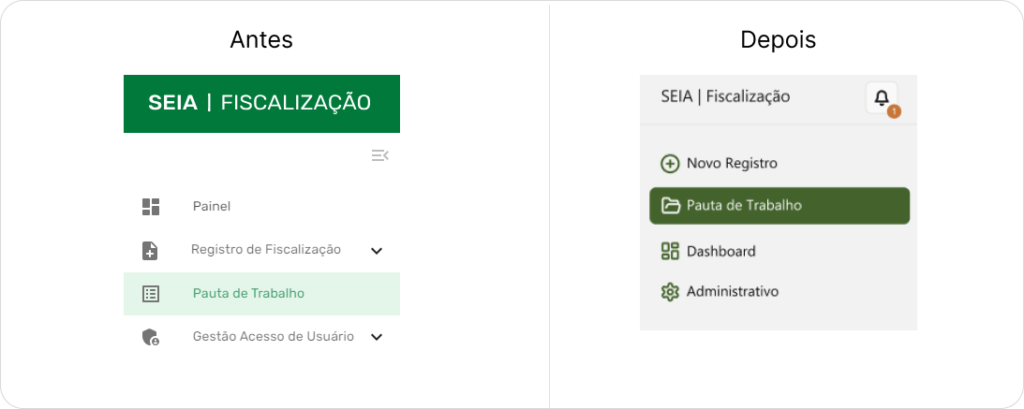Expand Registro de Fiscalização chevron
The height and width of the screenshot is (409, 1024).
[377, 251]
